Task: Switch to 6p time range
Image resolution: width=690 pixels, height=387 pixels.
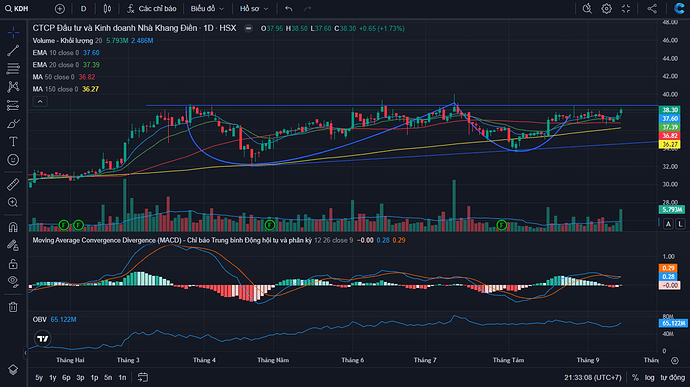Action: (x=66, y=377)
